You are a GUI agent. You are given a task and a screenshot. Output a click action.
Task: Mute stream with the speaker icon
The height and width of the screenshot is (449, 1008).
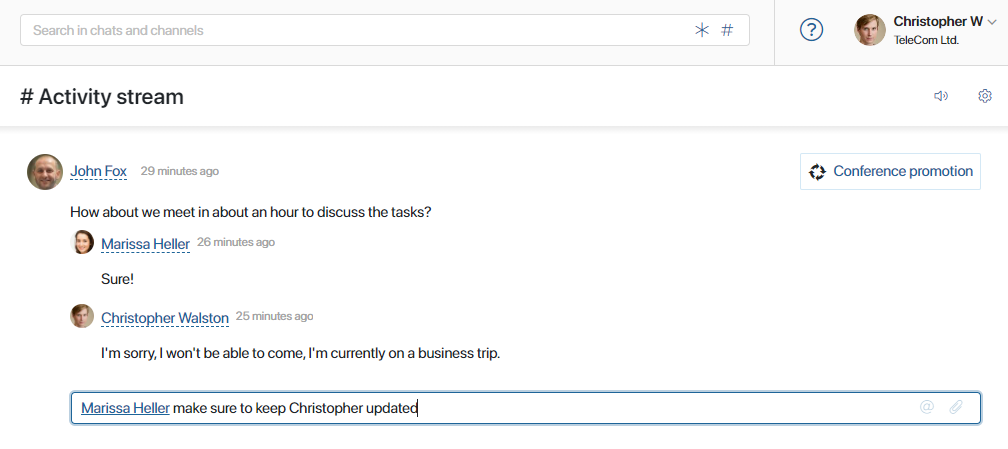[941, 96]
